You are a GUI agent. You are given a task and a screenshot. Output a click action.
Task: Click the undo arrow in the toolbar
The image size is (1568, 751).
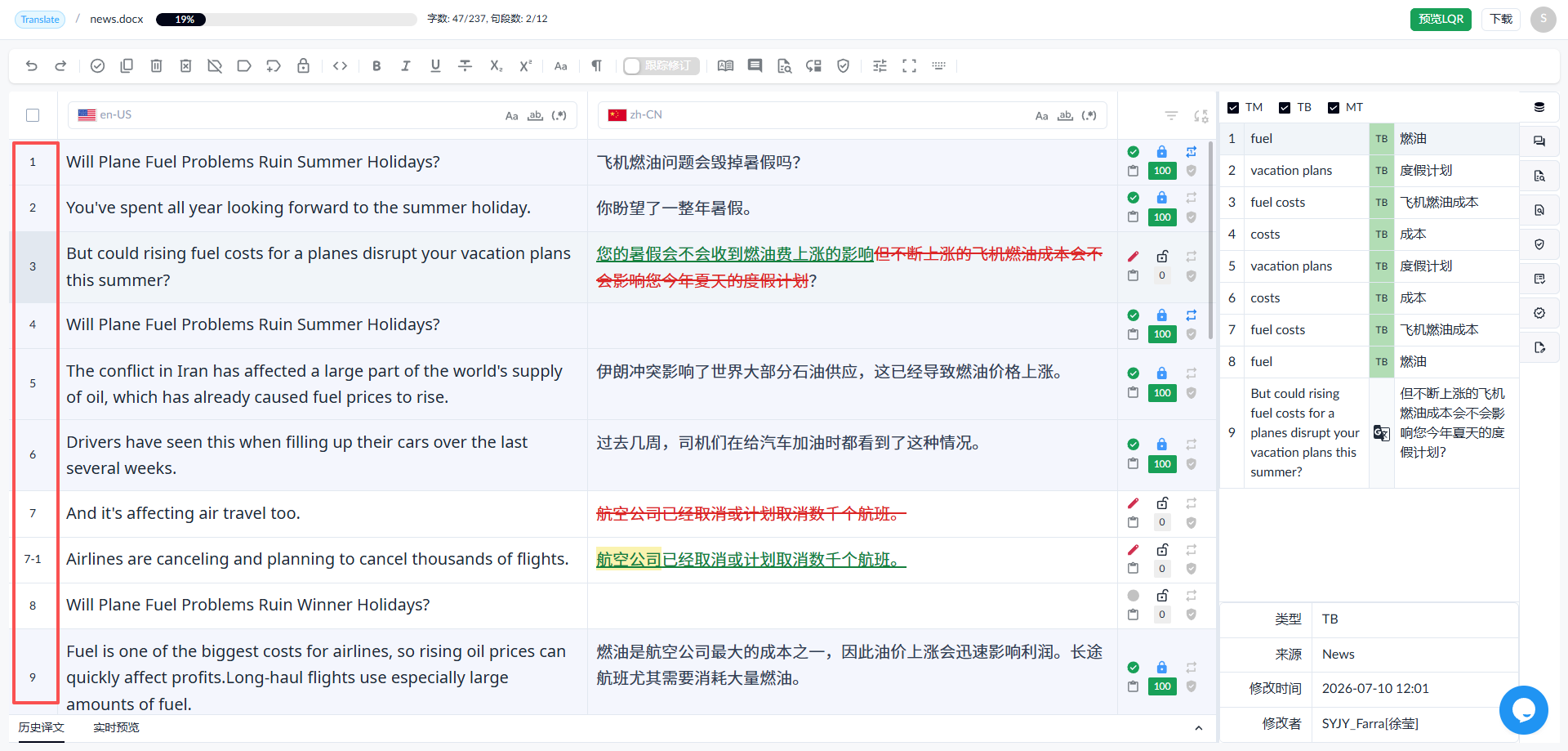tap(32, 66)
